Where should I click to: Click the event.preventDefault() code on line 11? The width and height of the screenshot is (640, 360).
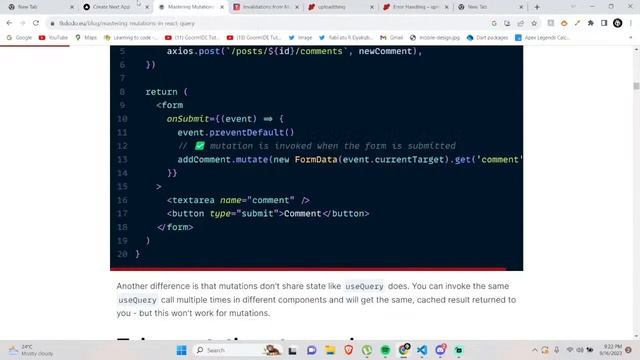coord(236,133)
